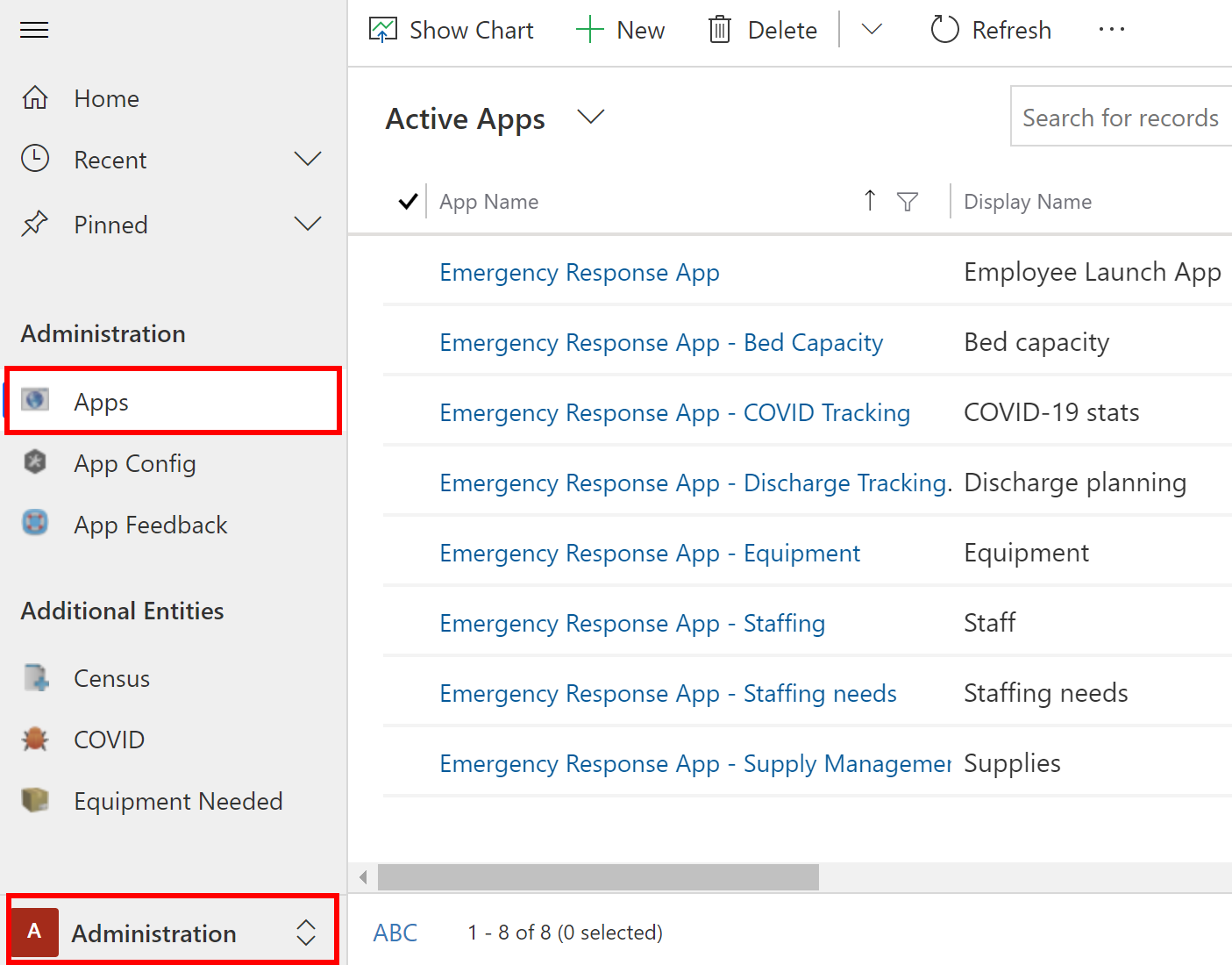Open Emergency Response App - Staffing link
Viewport: 1232px width, 965px height.
click(x=632, y=623)
